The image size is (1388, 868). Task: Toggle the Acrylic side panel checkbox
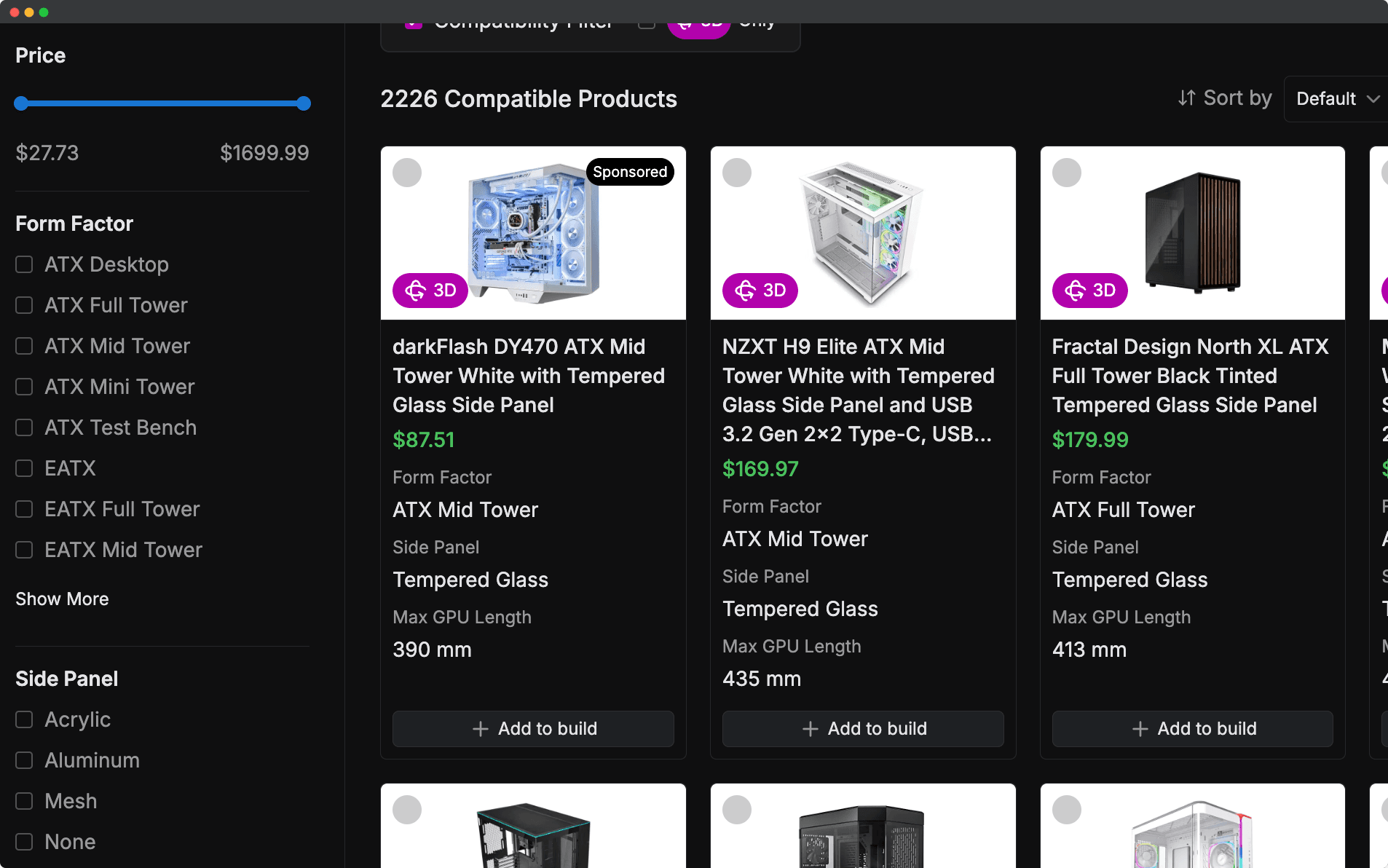click(x=25, y=719)
